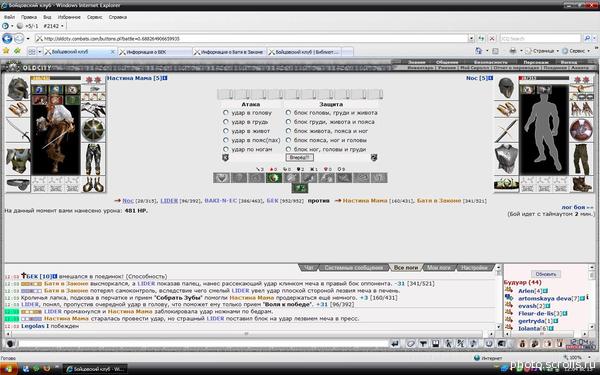Click the power icon in bottom toolbar
The height and width of the screenshot is (375, 600).
(489, 344)
